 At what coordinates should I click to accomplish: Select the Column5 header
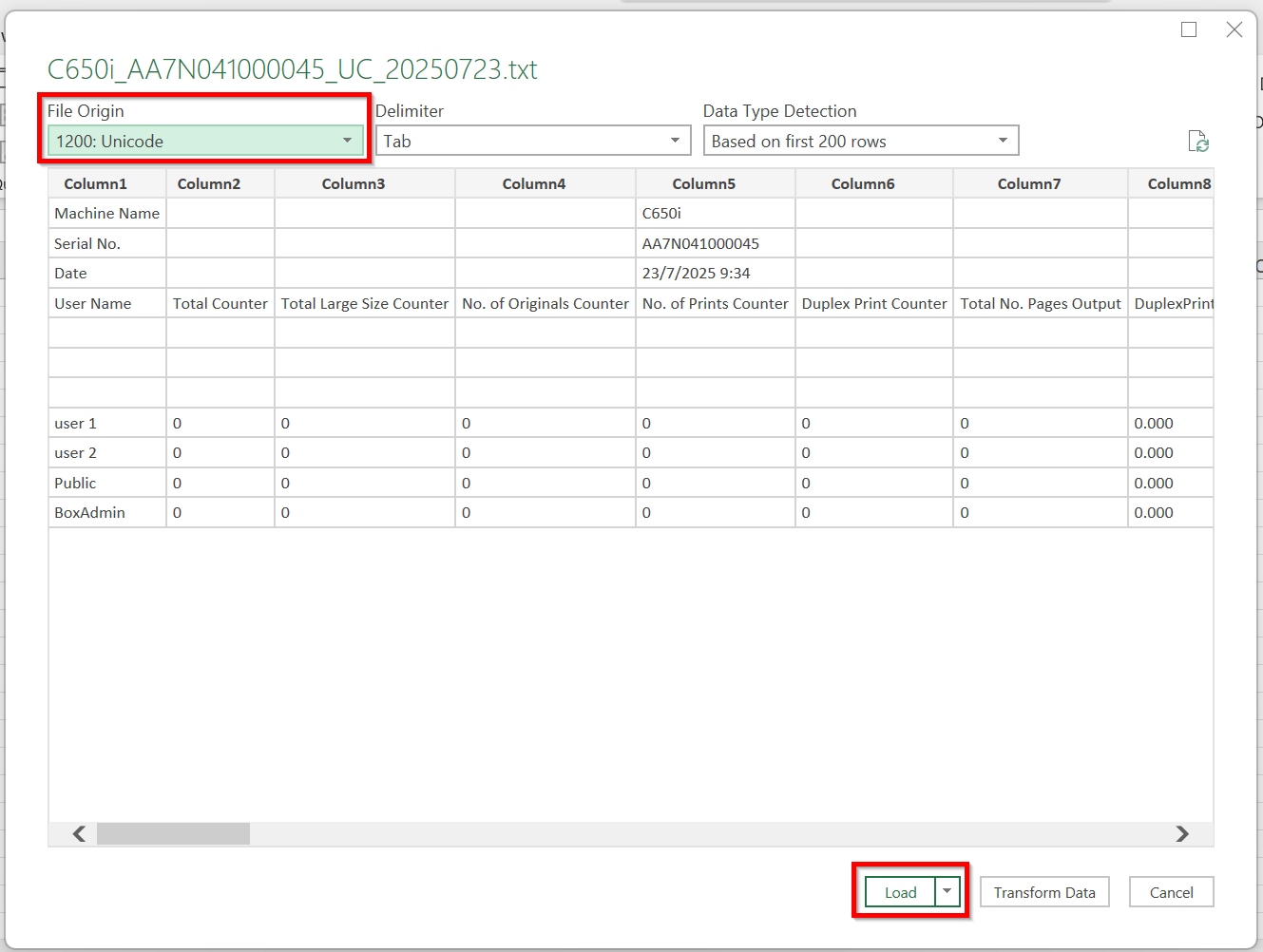click(x=703, y=183)
